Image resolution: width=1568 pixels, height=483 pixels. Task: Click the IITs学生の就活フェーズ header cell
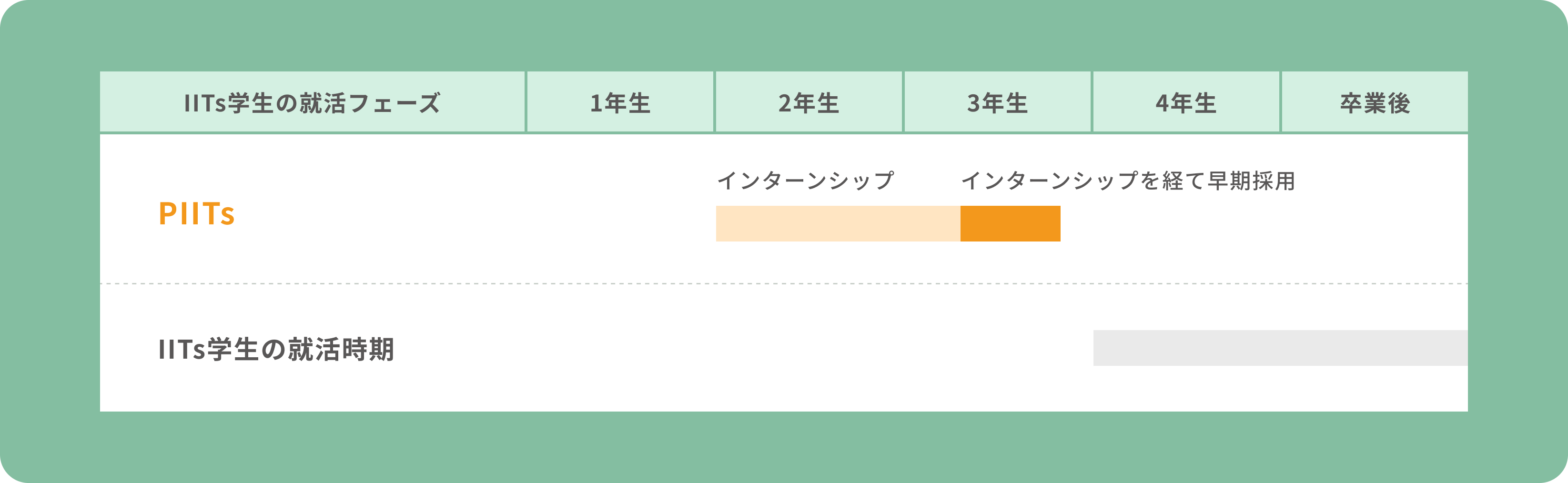tap(312, 101)
